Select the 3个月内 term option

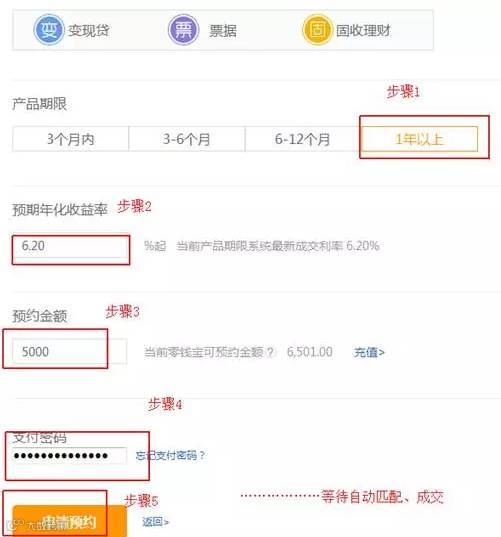coord(71,139)
